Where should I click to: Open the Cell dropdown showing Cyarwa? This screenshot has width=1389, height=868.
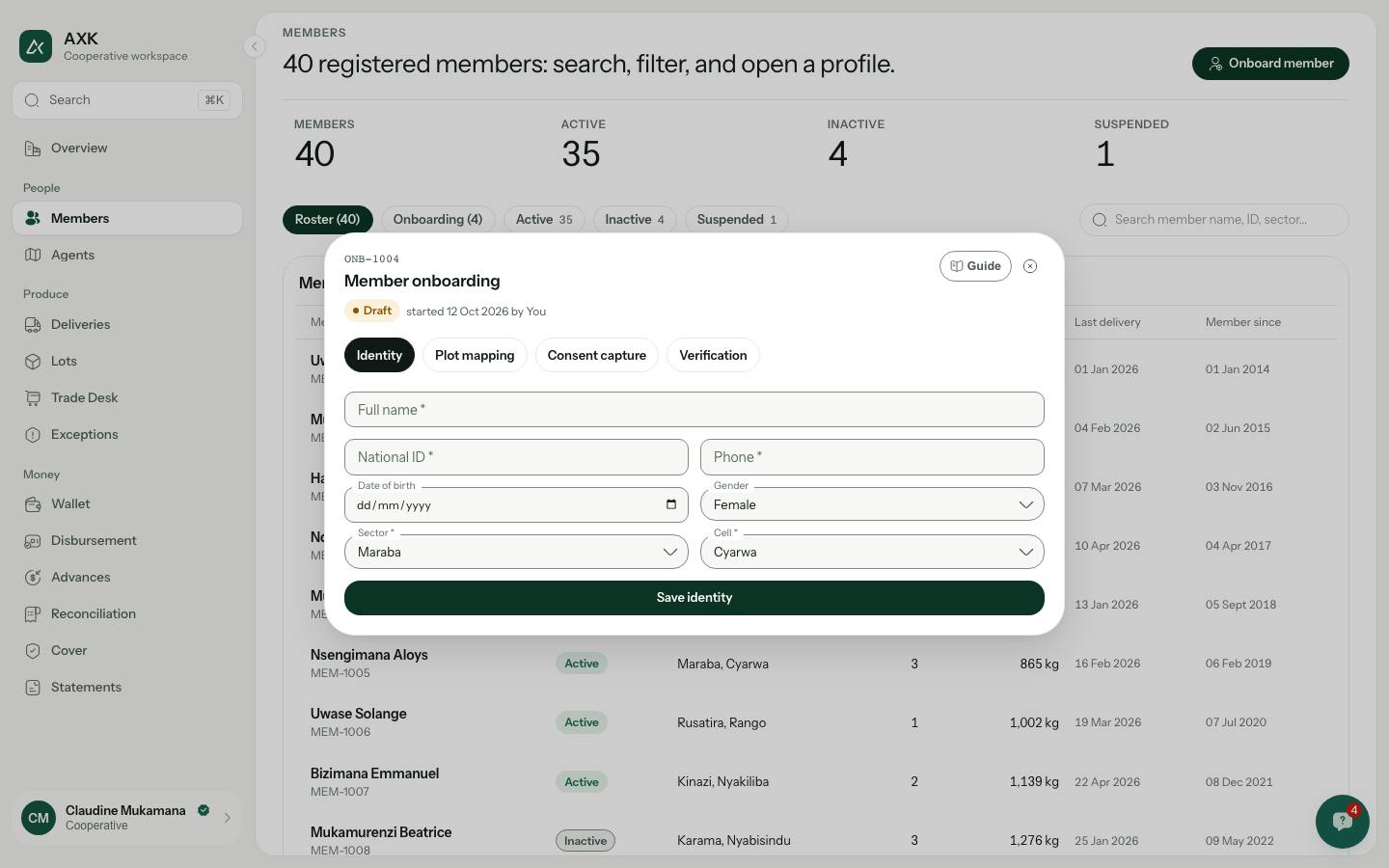(872, 552)
